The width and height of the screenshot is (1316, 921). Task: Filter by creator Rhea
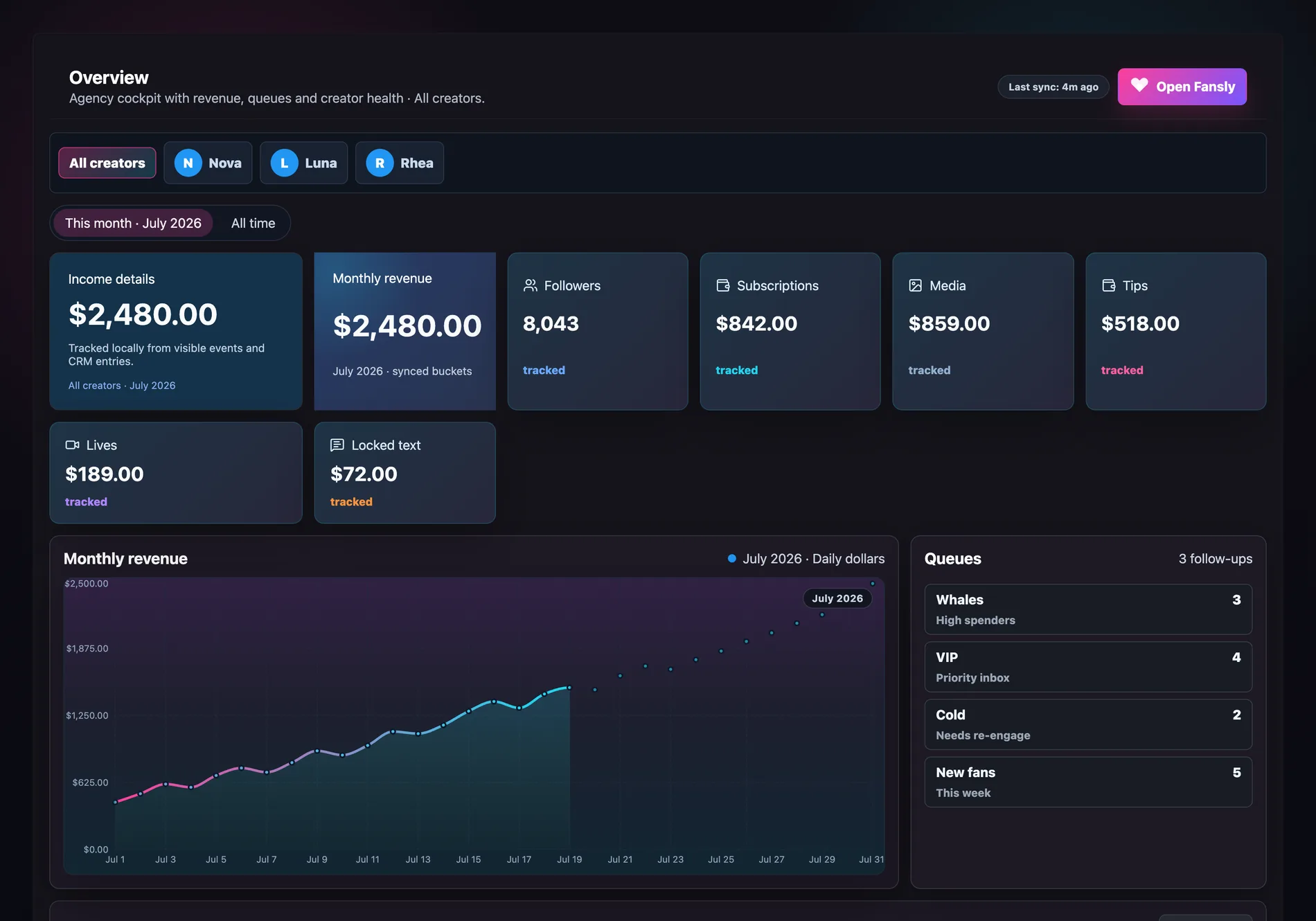pos(400,163)
